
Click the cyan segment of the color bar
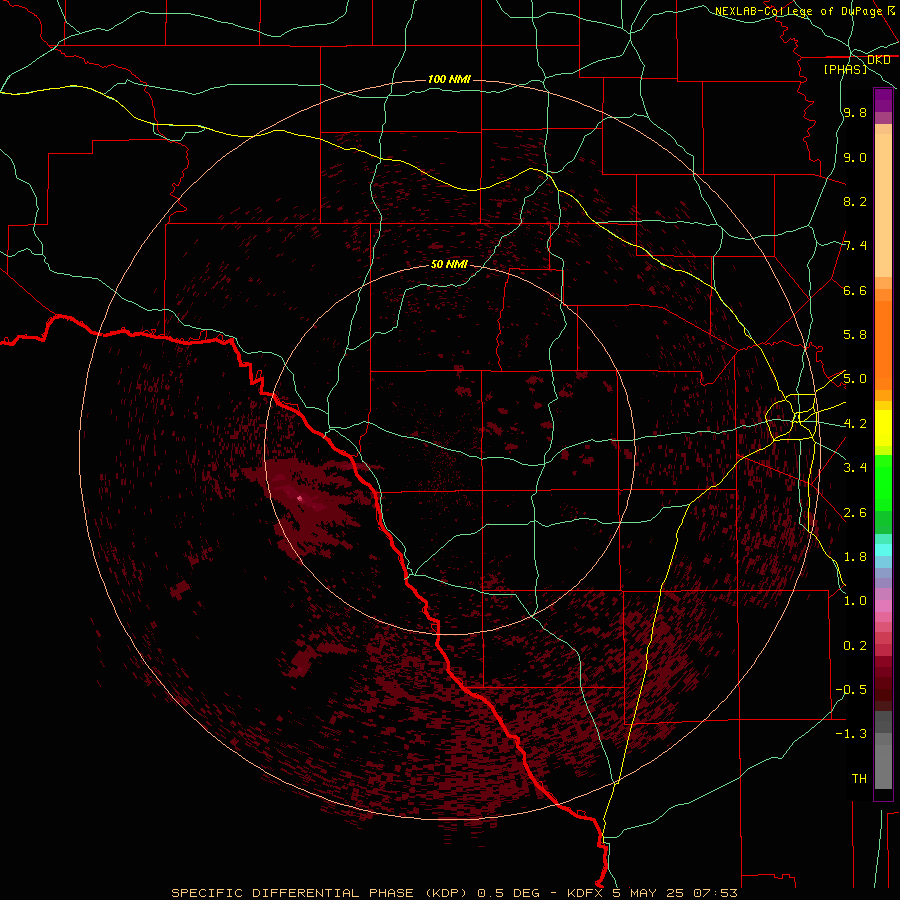883,550
